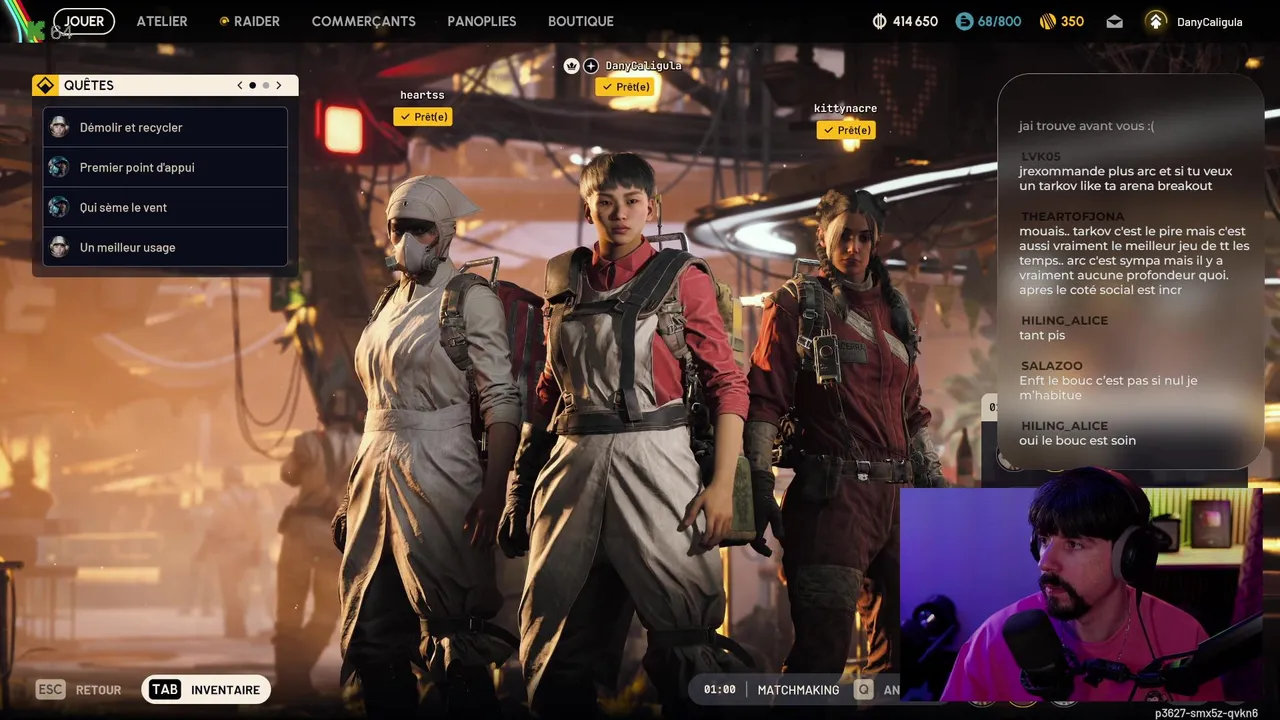Click the Q key cancel icon
Screen dimensions: 1280x720
tap(863, 690)
